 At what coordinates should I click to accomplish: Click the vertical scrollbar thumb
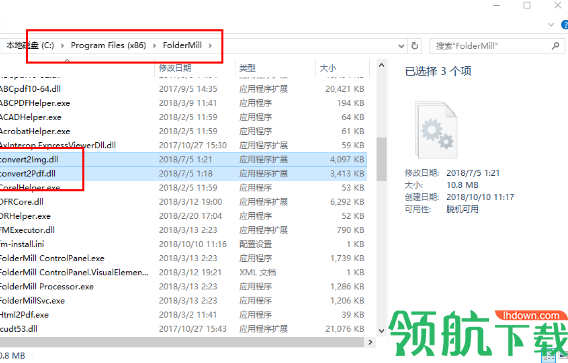tap(381, 159)
